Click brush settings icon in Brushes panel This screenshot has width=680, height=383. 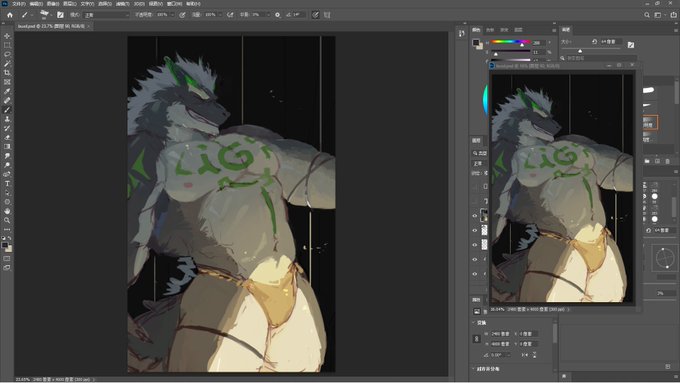pos(631,45)
